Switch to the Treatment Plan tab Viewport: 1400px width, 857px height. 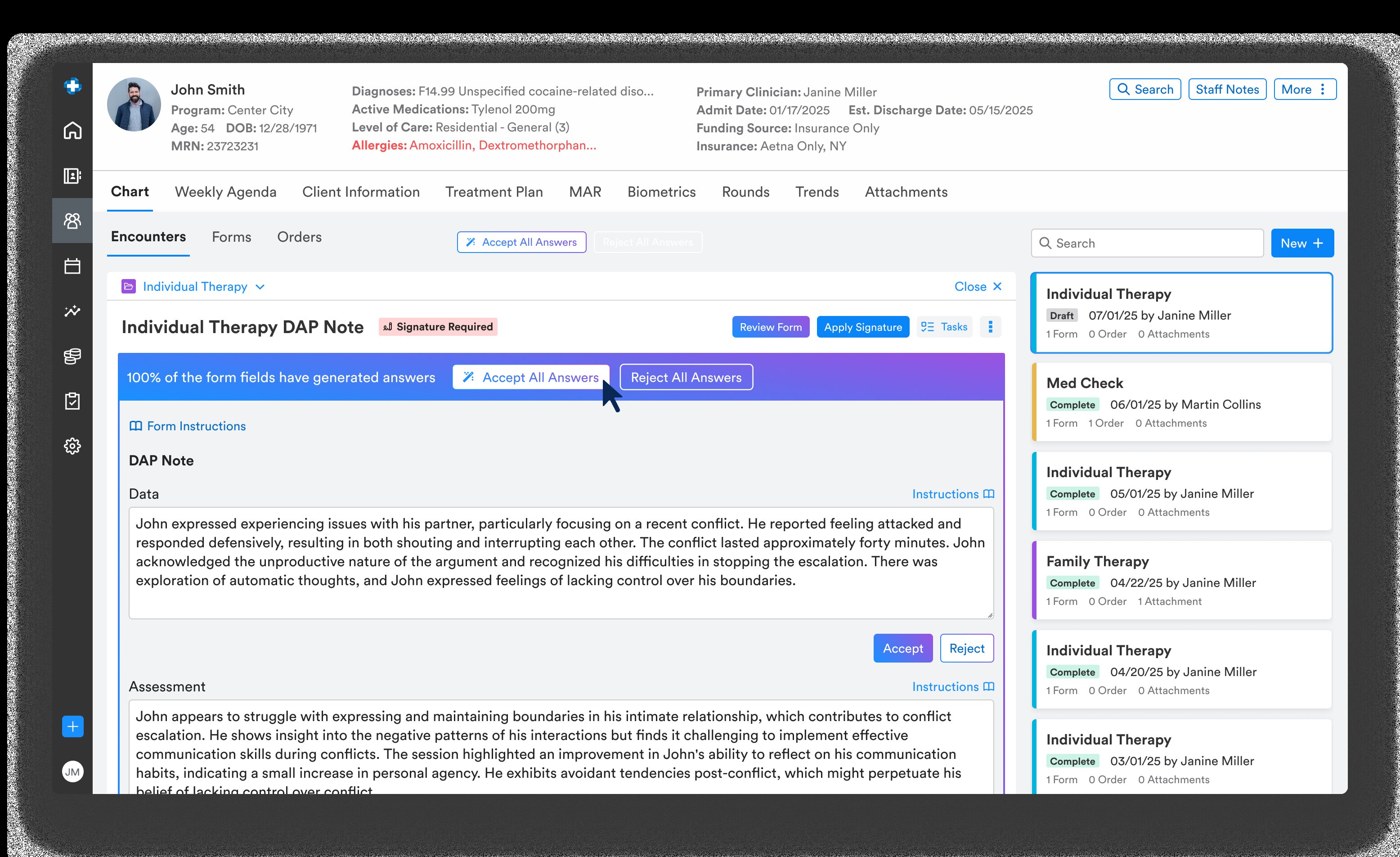(x=494, y=192)
